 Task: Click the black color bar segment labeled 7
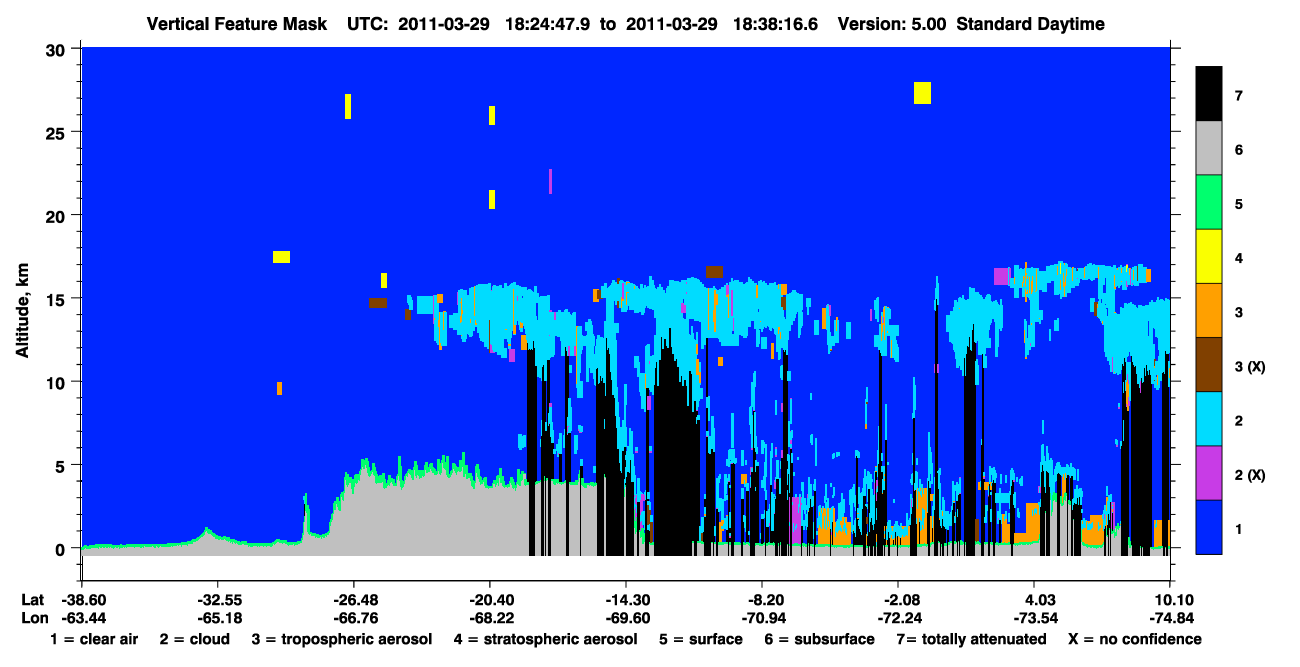pyautogui.click(x=1209, y=94)
